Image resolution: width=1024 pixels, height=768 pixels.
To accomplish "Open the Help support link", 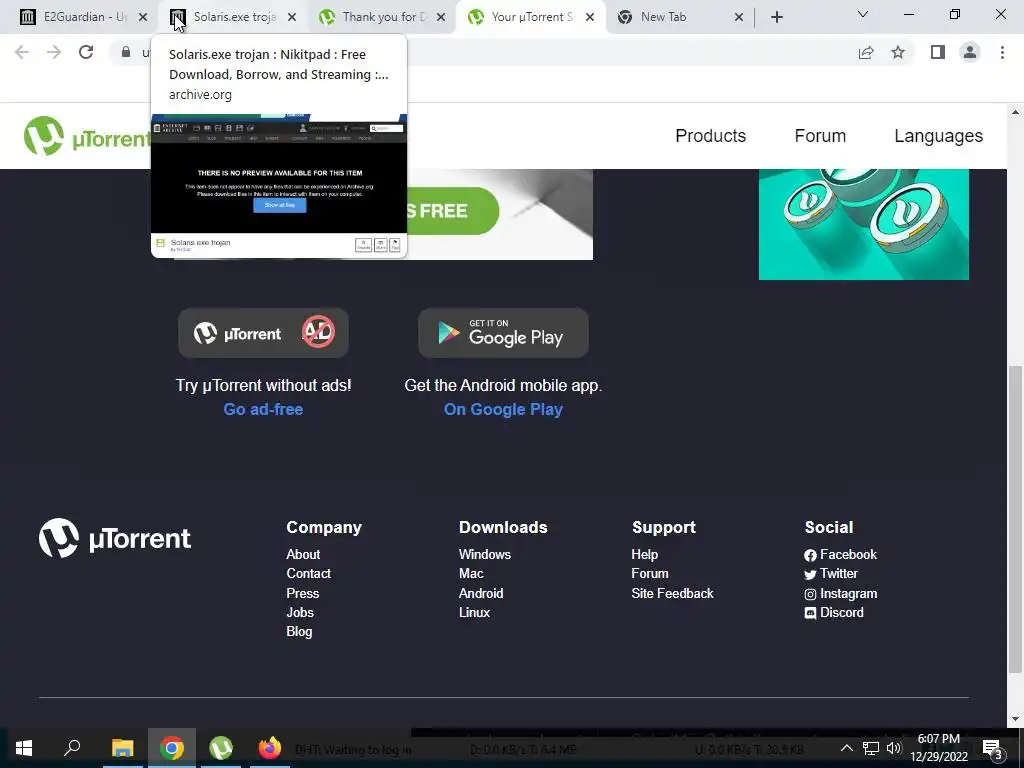I will tap(645, 554).
